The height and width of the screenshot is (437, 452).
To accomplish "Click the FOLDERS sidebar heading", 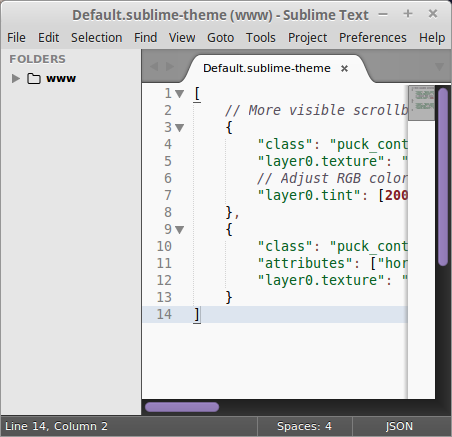I will tap(37, 59).
